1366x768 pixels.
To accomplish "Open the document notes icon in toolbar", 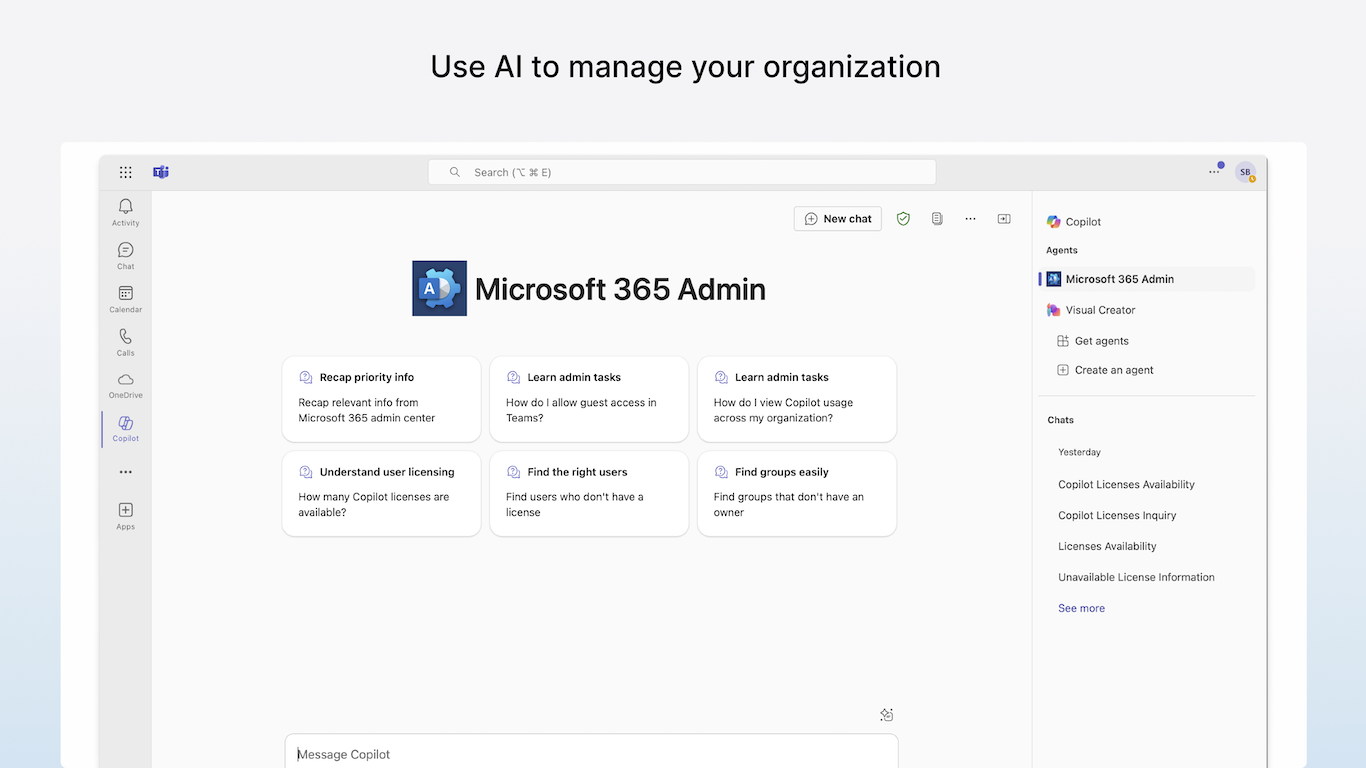I will (937, 219).
